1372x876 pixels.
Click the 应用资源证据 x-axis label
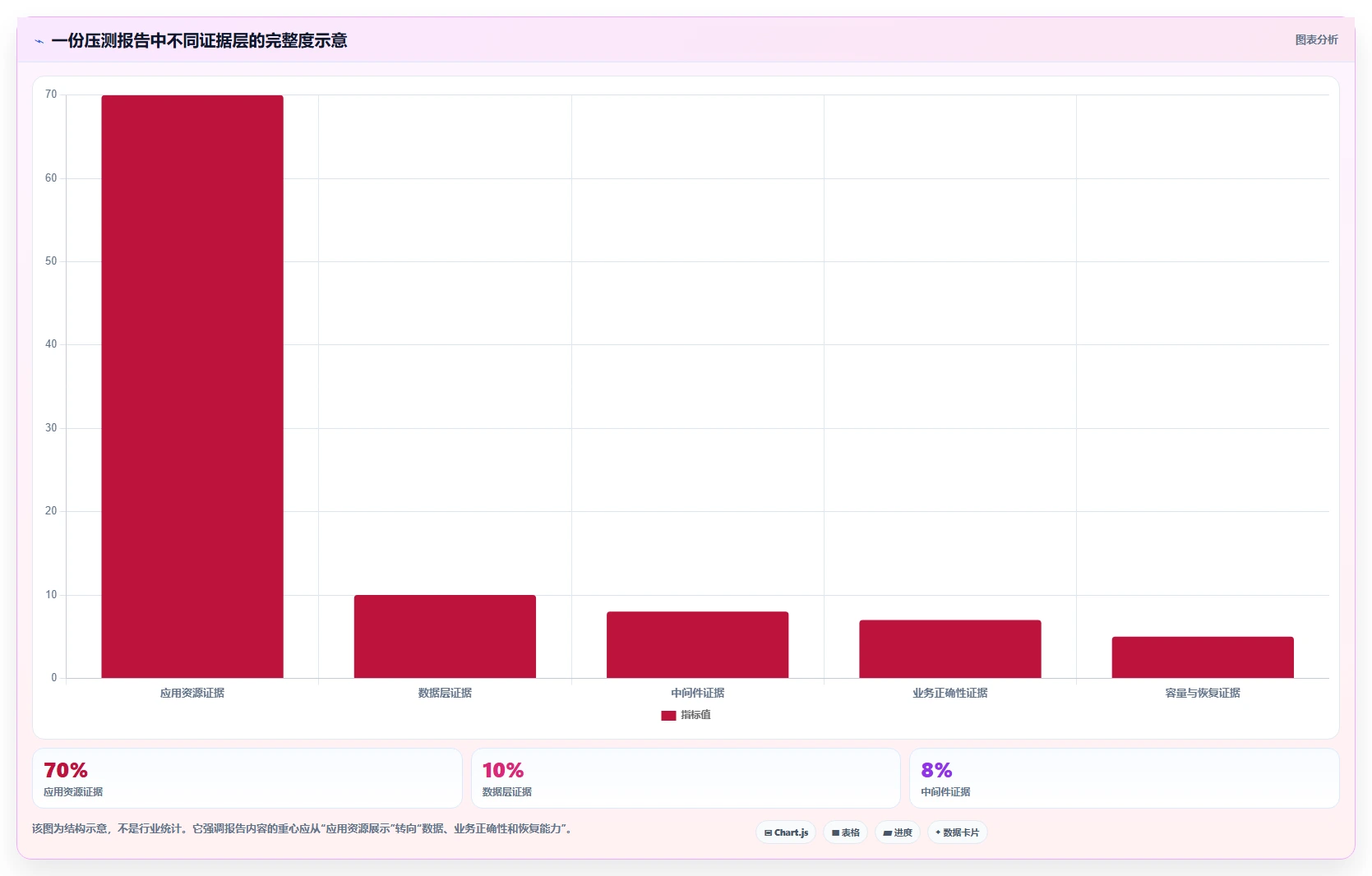click(192, 693)
